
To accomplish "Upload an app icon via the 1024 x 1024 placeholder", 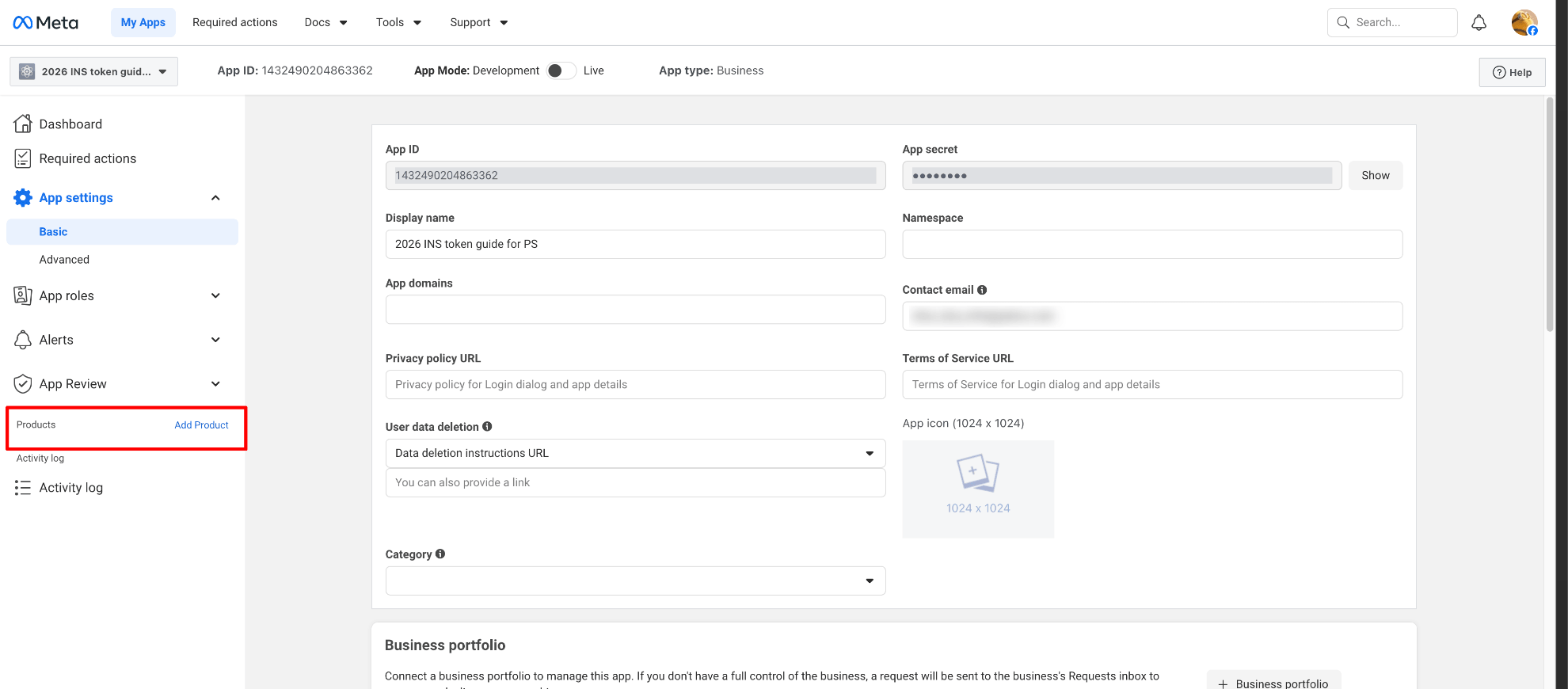I will pos(977,489).
